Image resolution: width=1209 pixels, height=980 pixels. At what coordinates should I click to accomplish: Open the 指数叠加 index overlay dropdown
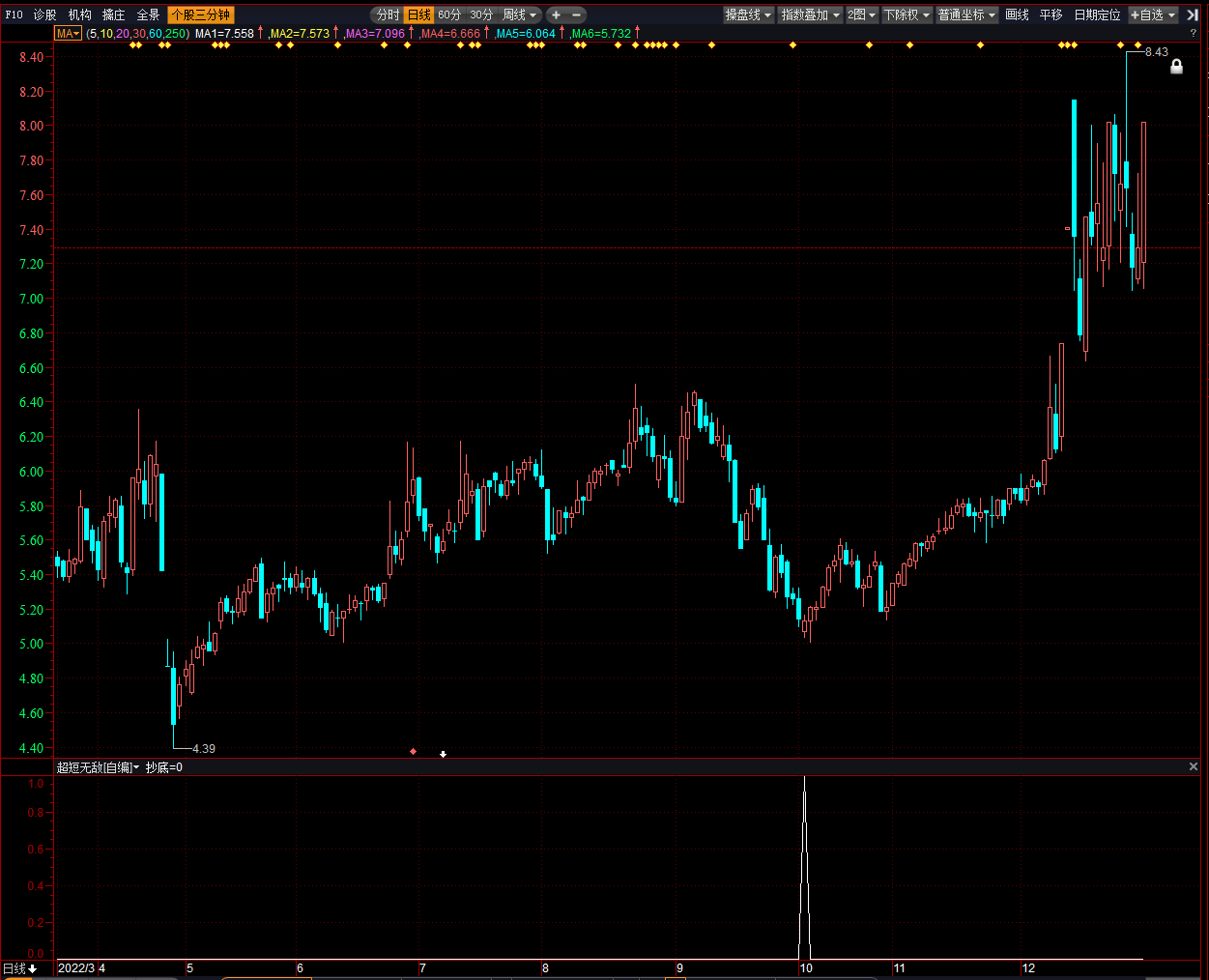[x=811, y=15]
